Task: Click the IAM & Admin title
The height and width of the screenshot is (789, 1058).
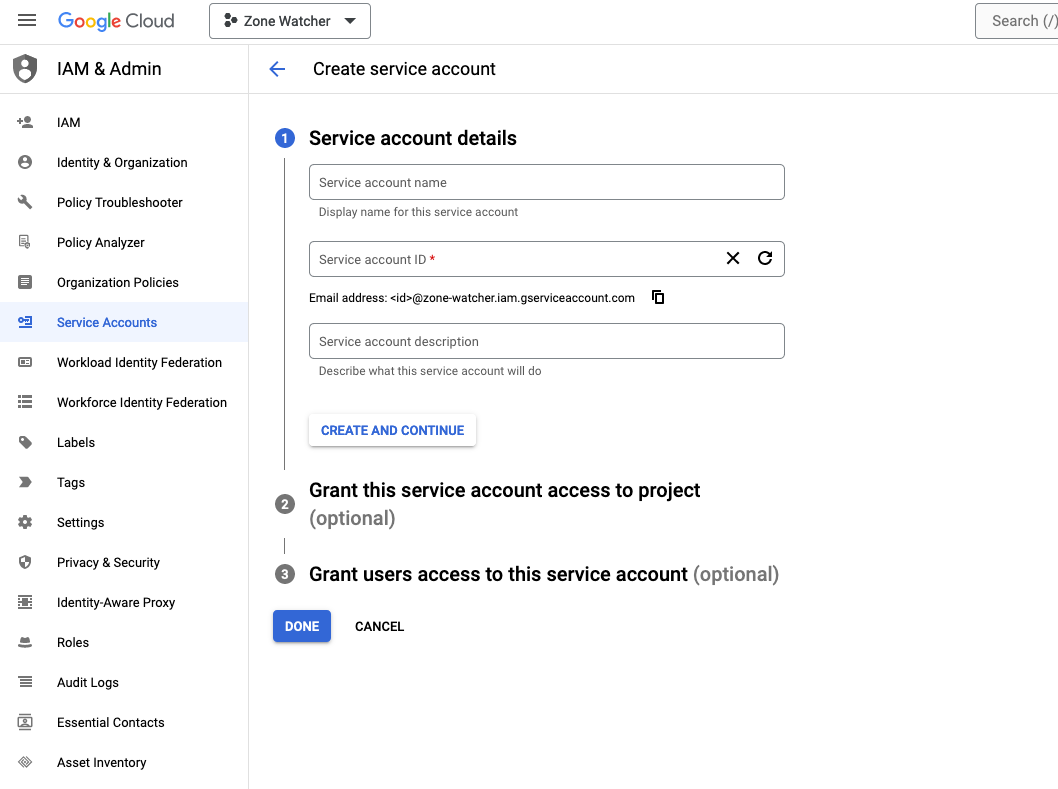Action: point(109,69)
